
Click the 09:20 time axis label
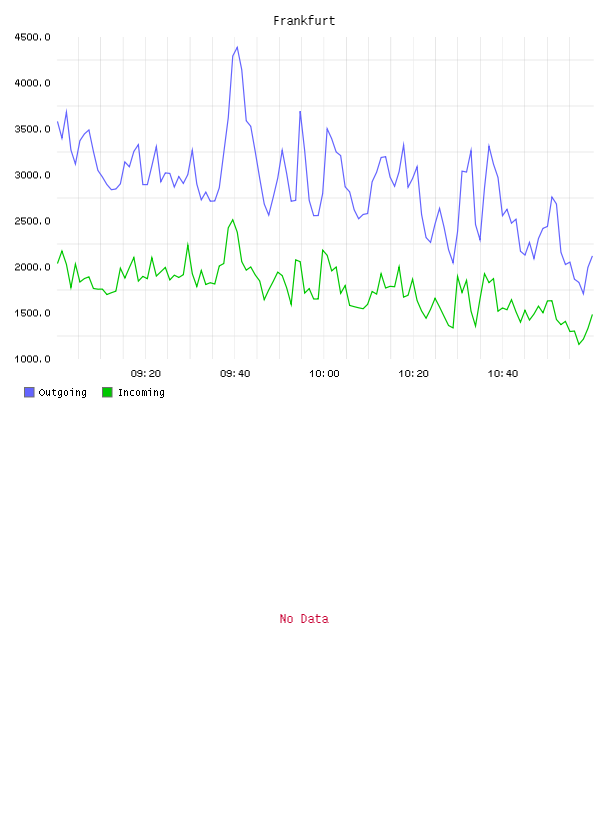click(146, 374)
